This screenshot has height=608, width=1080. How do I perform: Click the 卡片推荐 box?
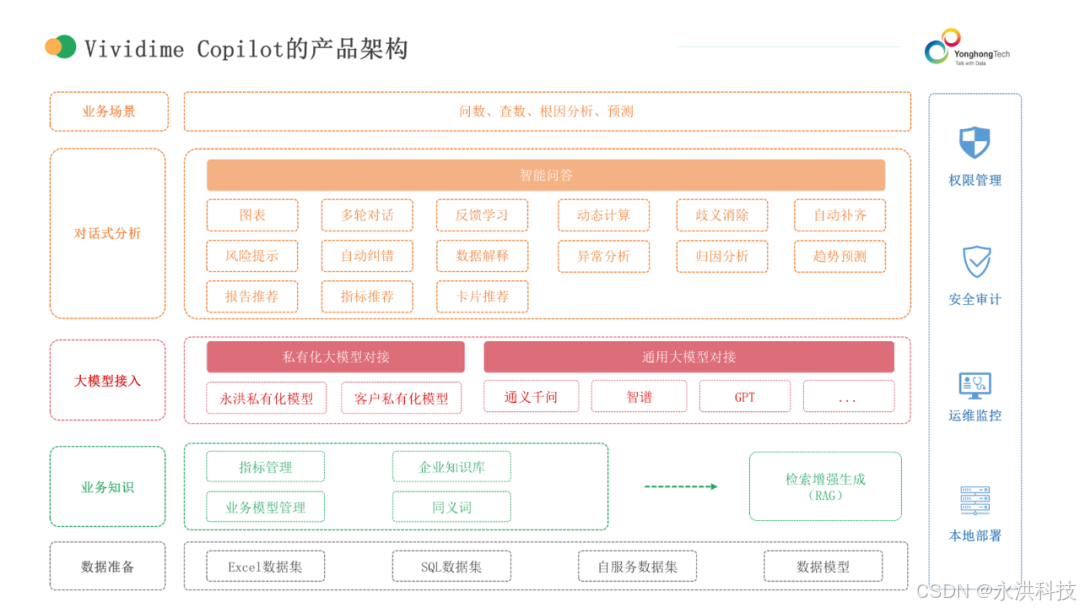click(482, 297)
